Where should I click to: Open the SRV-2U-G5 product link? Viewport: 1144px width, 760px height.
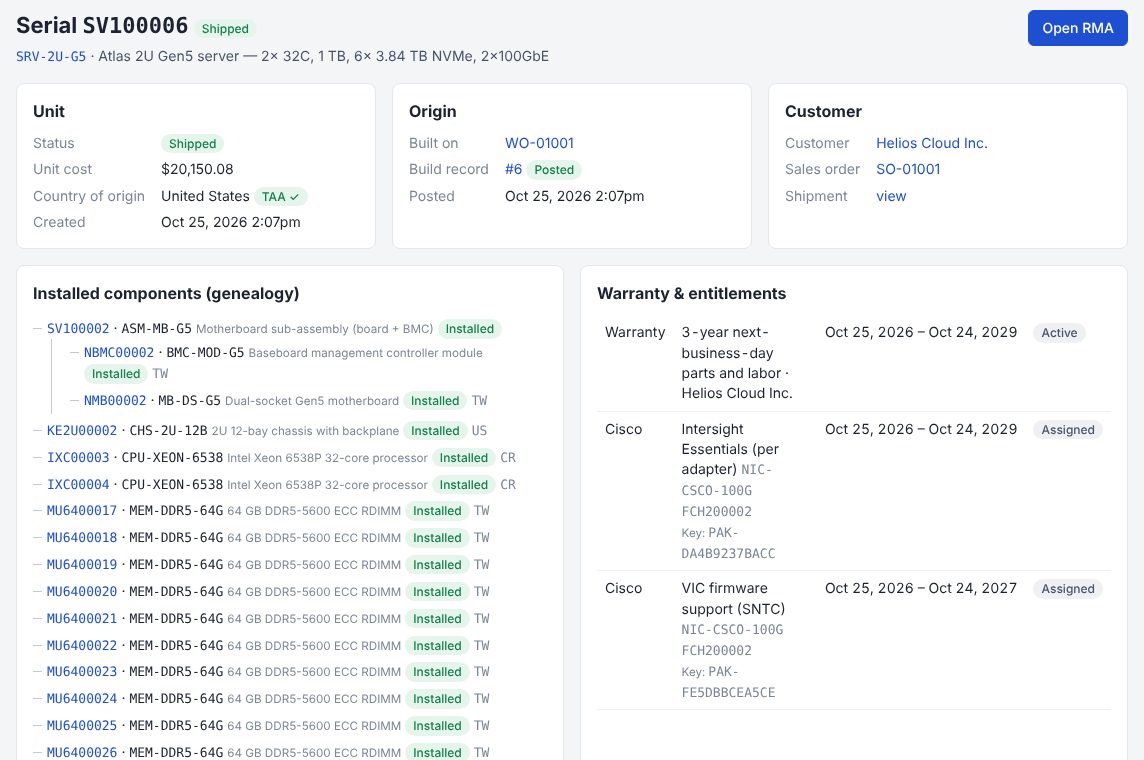pyautogui.click(x=51, y=56)
